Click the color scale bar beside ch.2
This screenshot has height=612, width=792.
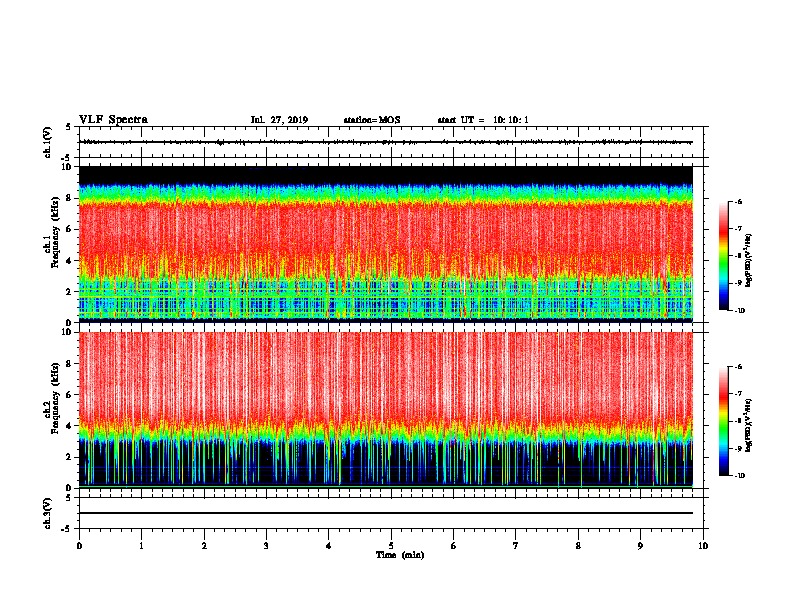tap(724, 421)
